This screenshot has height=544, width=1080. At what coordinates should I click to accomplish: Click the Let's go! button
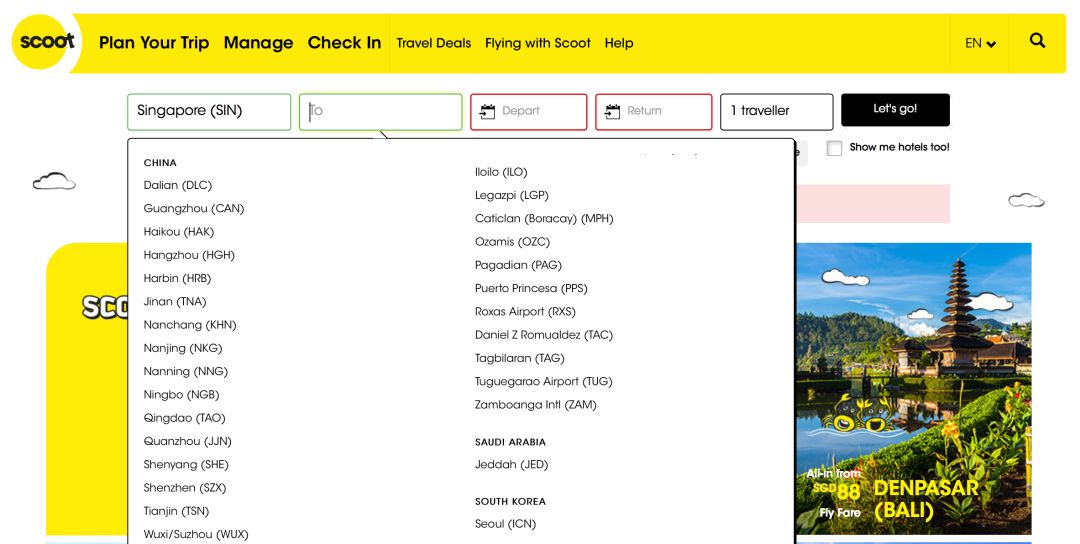pos(895,110)
